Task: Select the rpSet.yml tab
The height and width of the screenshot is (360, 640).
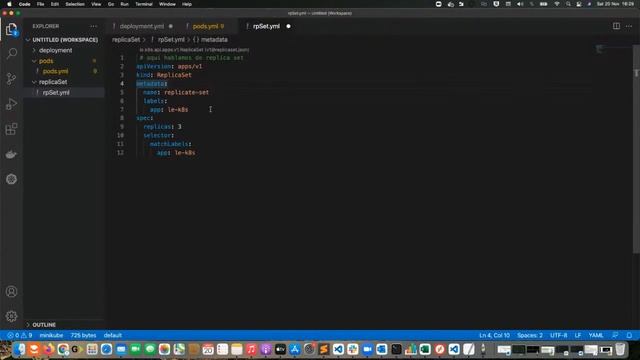Action: [267, 26]
